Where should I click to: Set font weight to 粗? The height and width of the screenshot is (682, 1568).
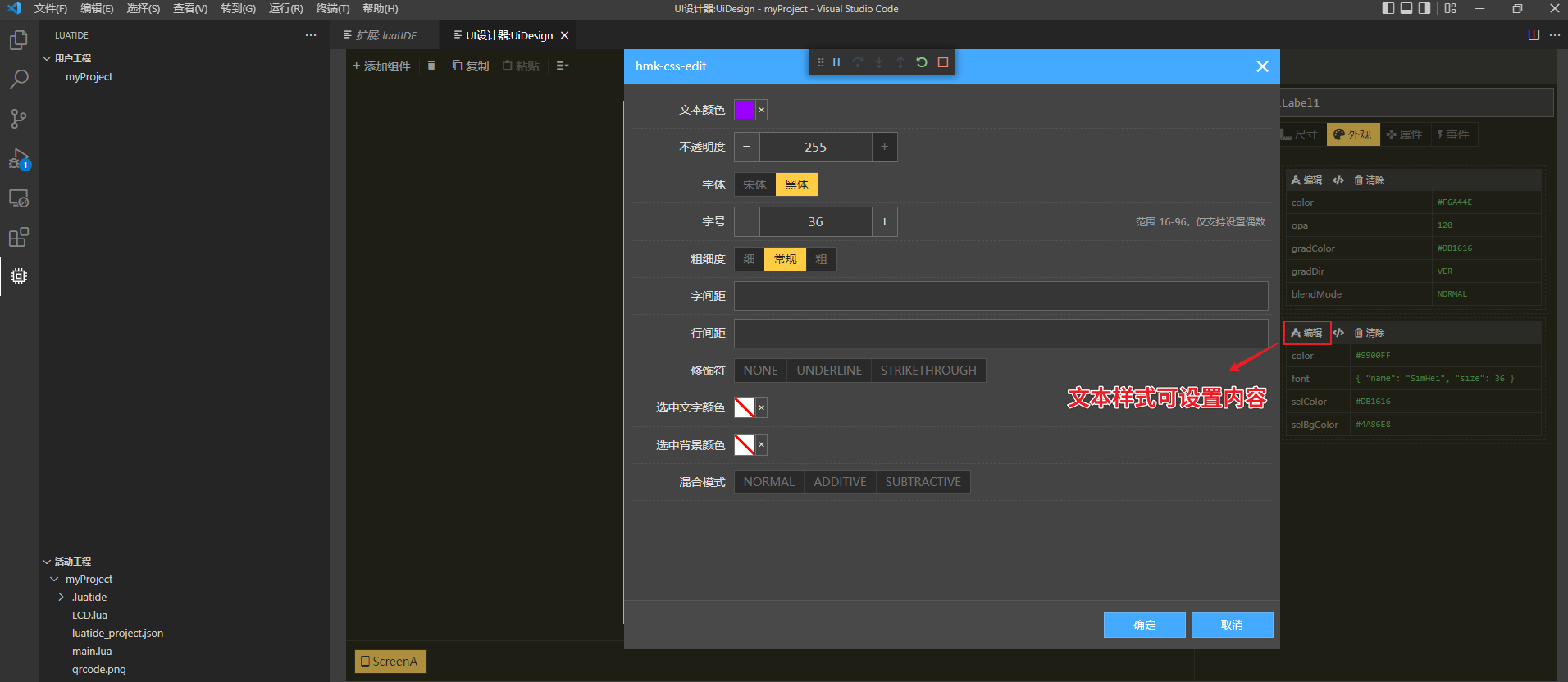(821, 259)
